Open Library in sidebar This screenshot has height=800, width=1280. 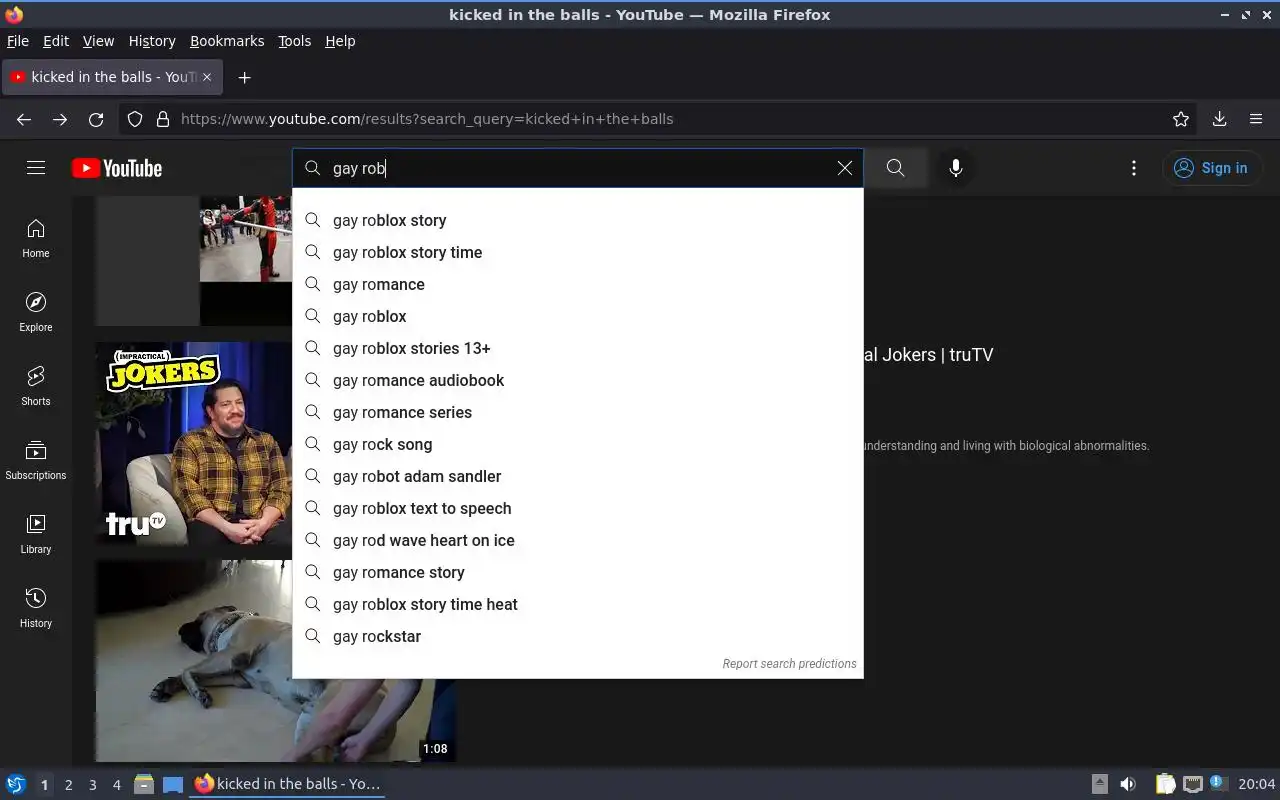pyautogui.click(x=36, y=535)
